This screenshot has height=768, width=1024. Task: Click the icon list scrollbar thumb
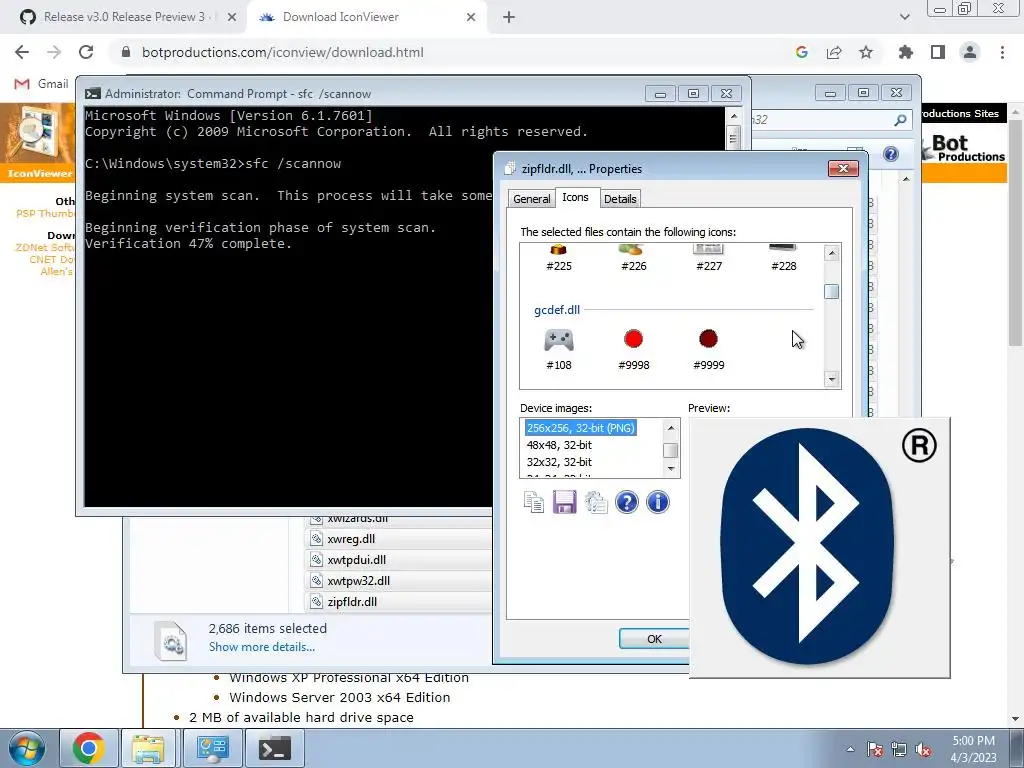pos(831,292)
